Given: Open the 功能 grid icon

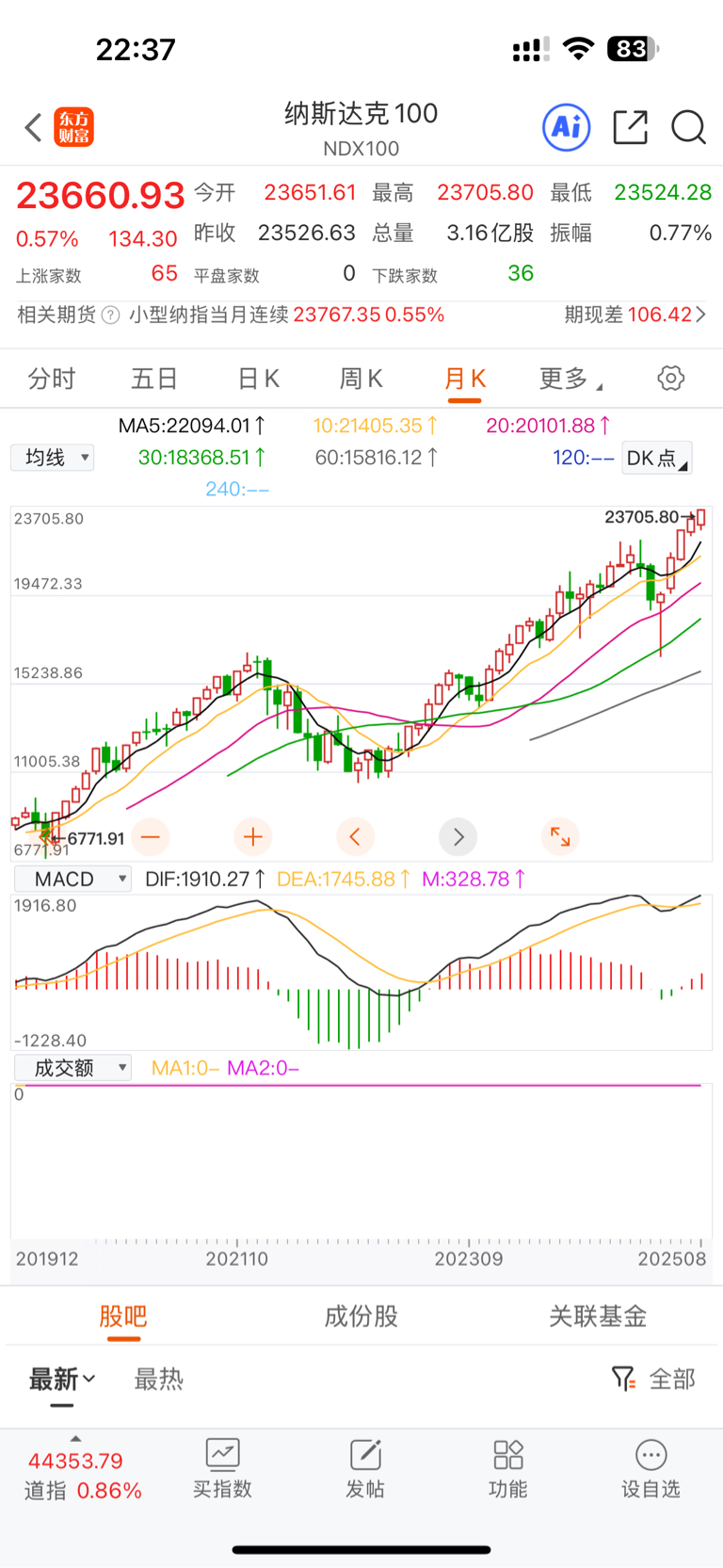Looking at the screenshot, I should pos(508,1455).
